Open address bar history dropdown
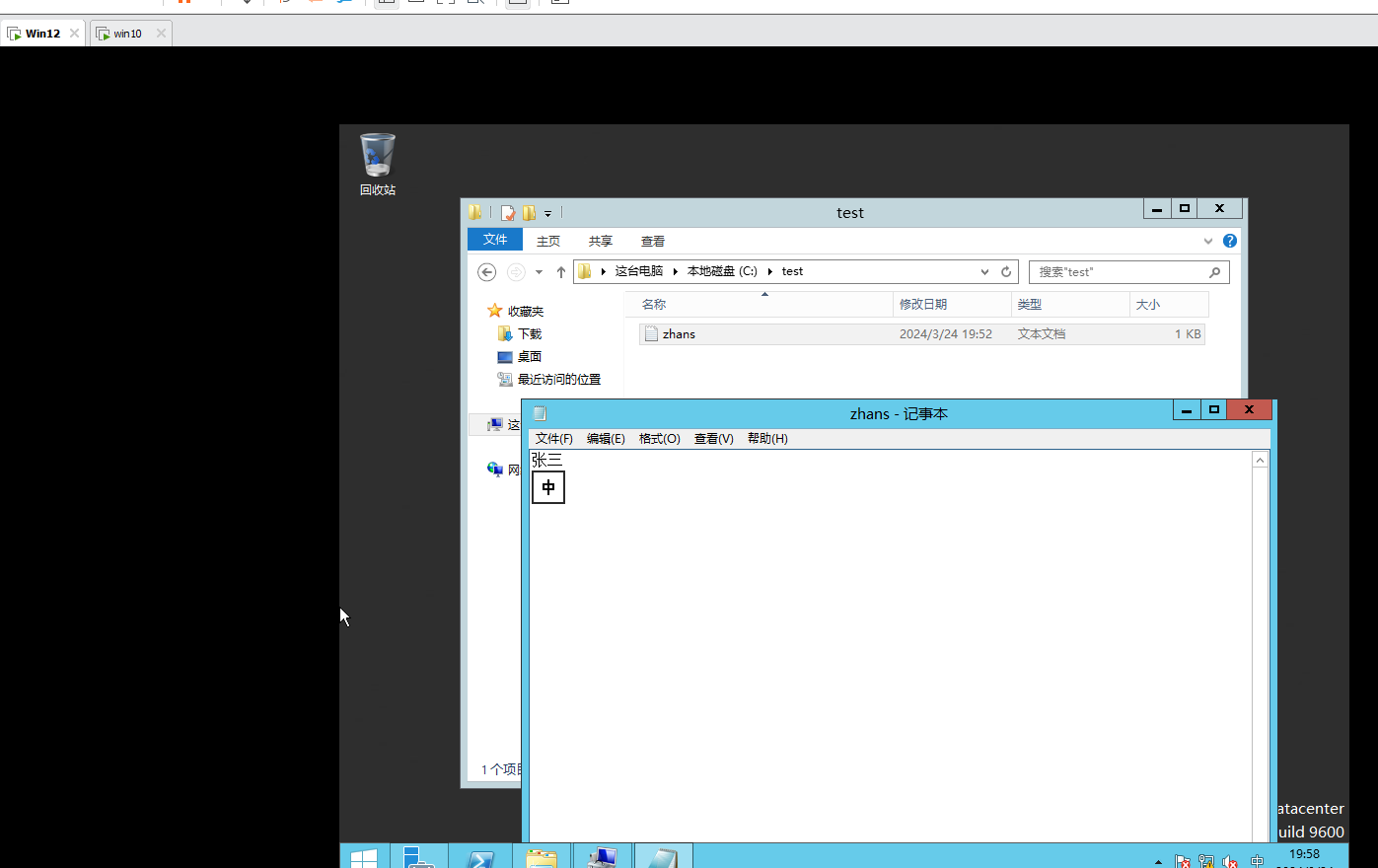The width and height of the screenshot is (1378, 868). click(x=984, y=272)
